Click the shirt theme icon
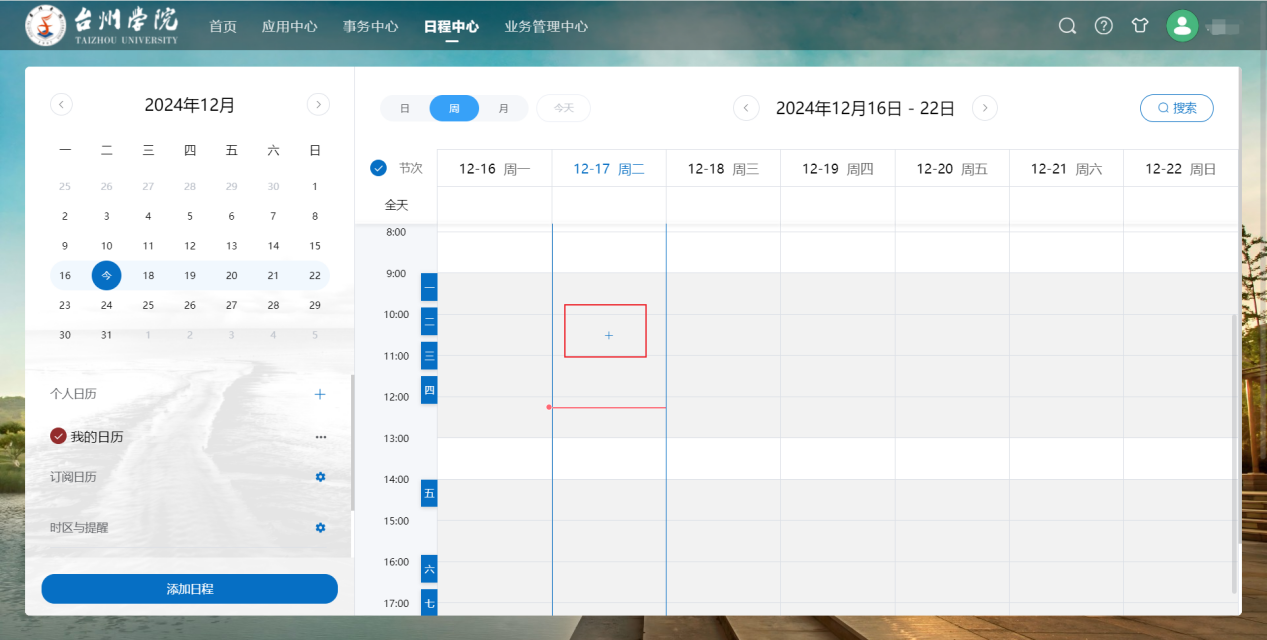Screen dimensions: 1267x640 (1140, 26)
